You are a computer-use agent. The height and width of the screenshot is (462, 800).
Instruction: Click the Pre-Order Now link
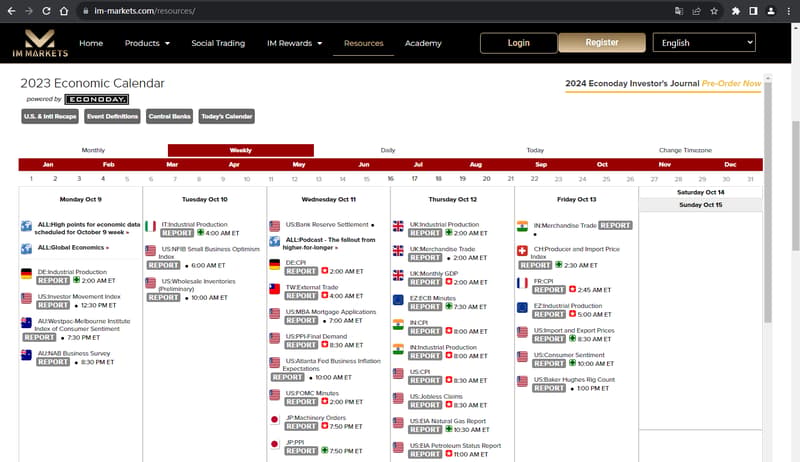tap(731, 83)
